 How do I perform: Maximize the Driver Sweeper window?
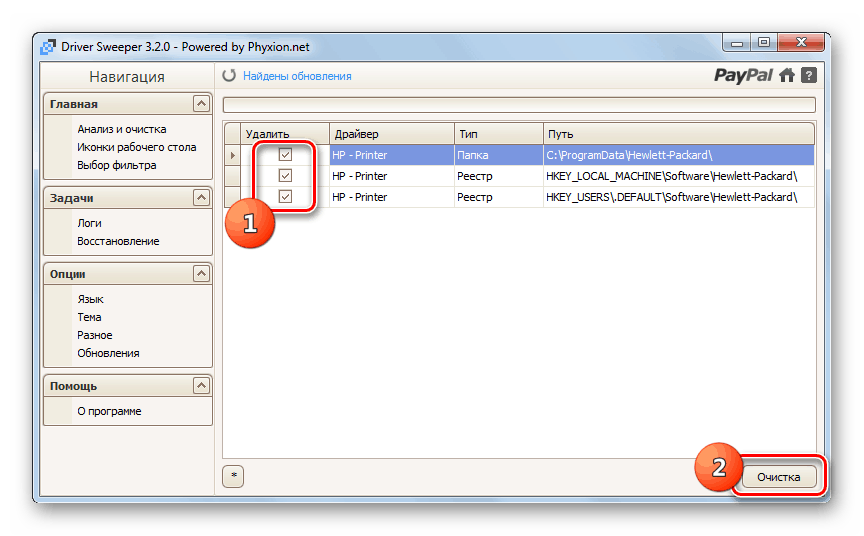pos(764,42)
